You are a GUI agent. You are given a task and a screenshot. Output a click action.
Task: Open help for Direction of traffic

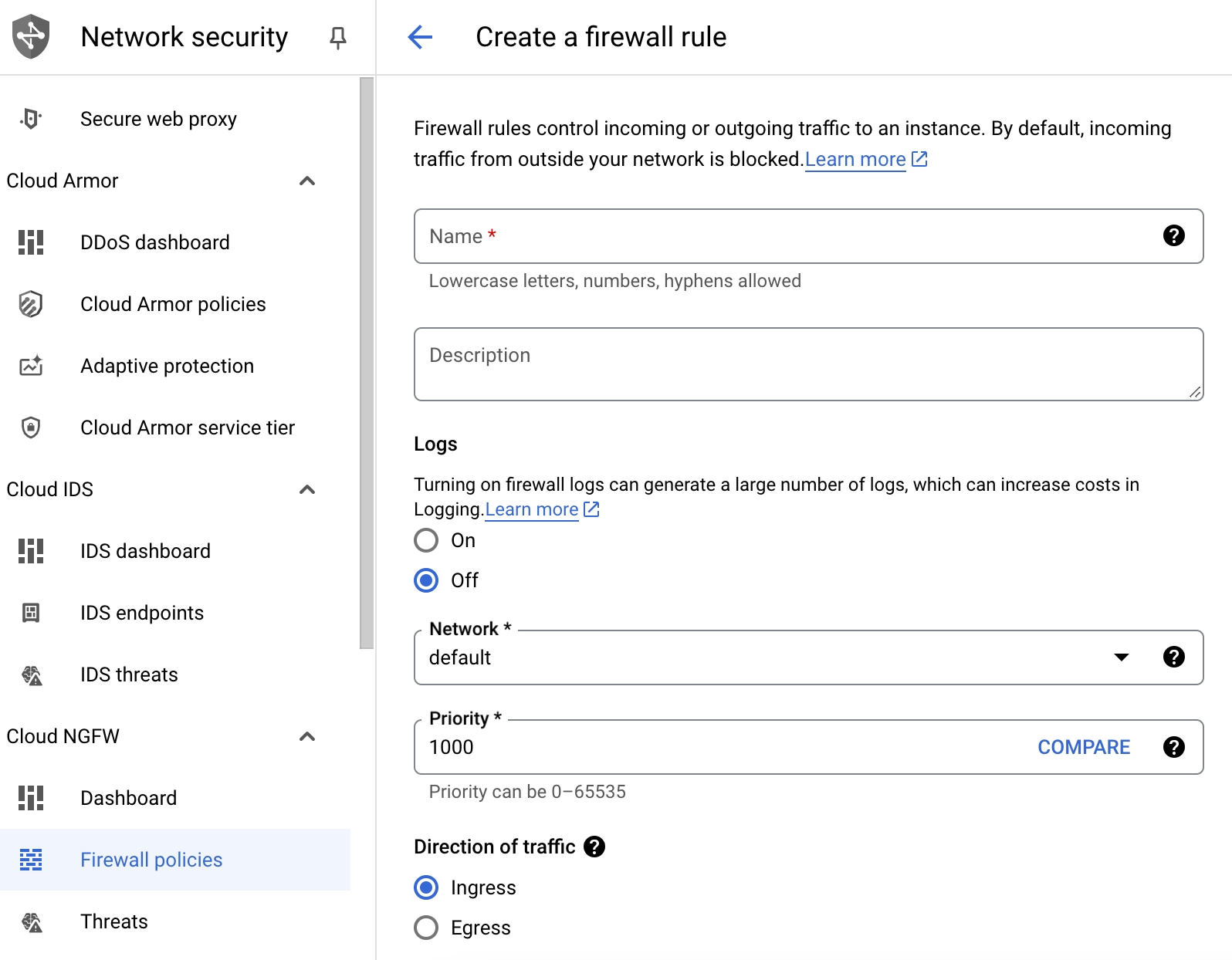594,847
